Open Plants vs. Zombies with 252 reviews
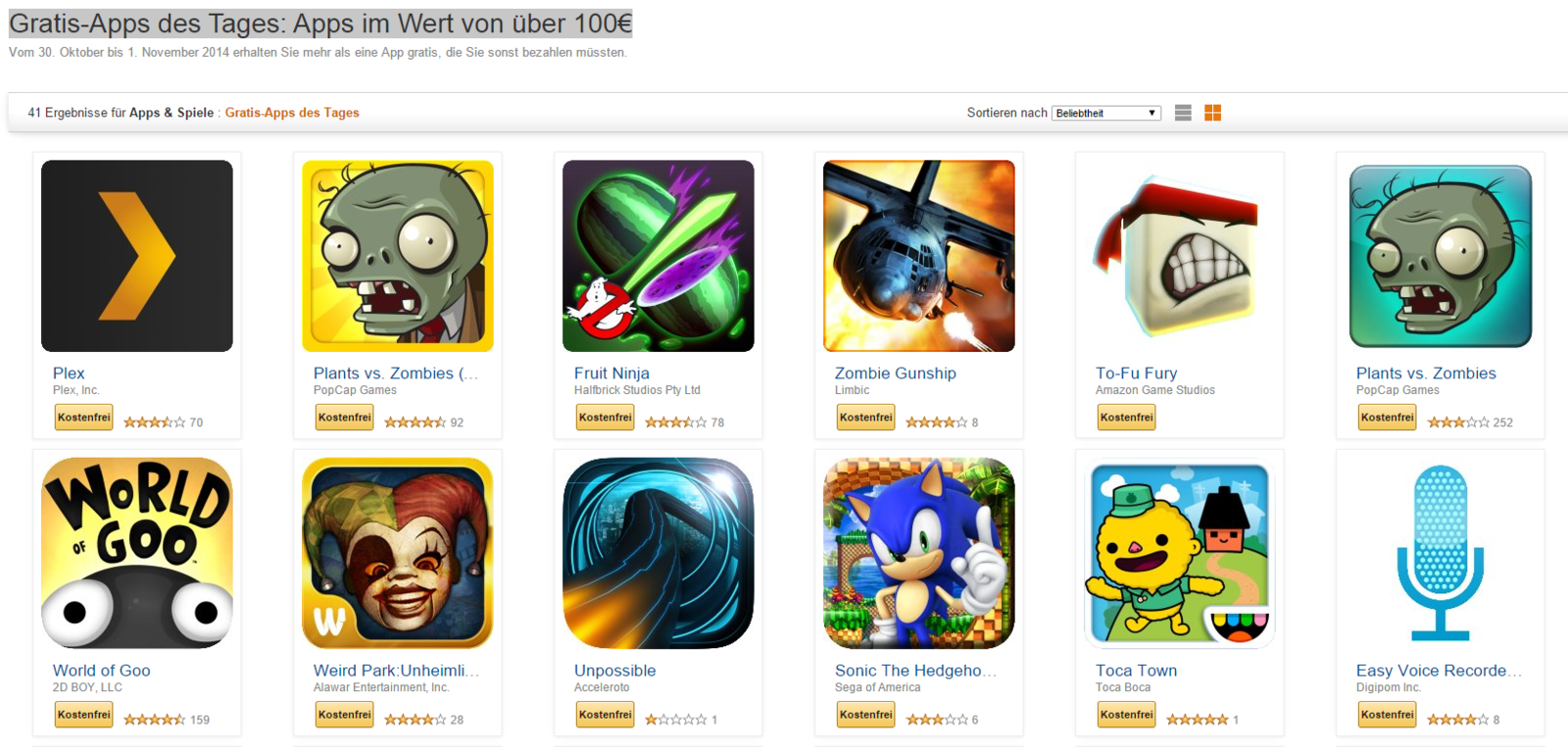 tap(1426, 373)
